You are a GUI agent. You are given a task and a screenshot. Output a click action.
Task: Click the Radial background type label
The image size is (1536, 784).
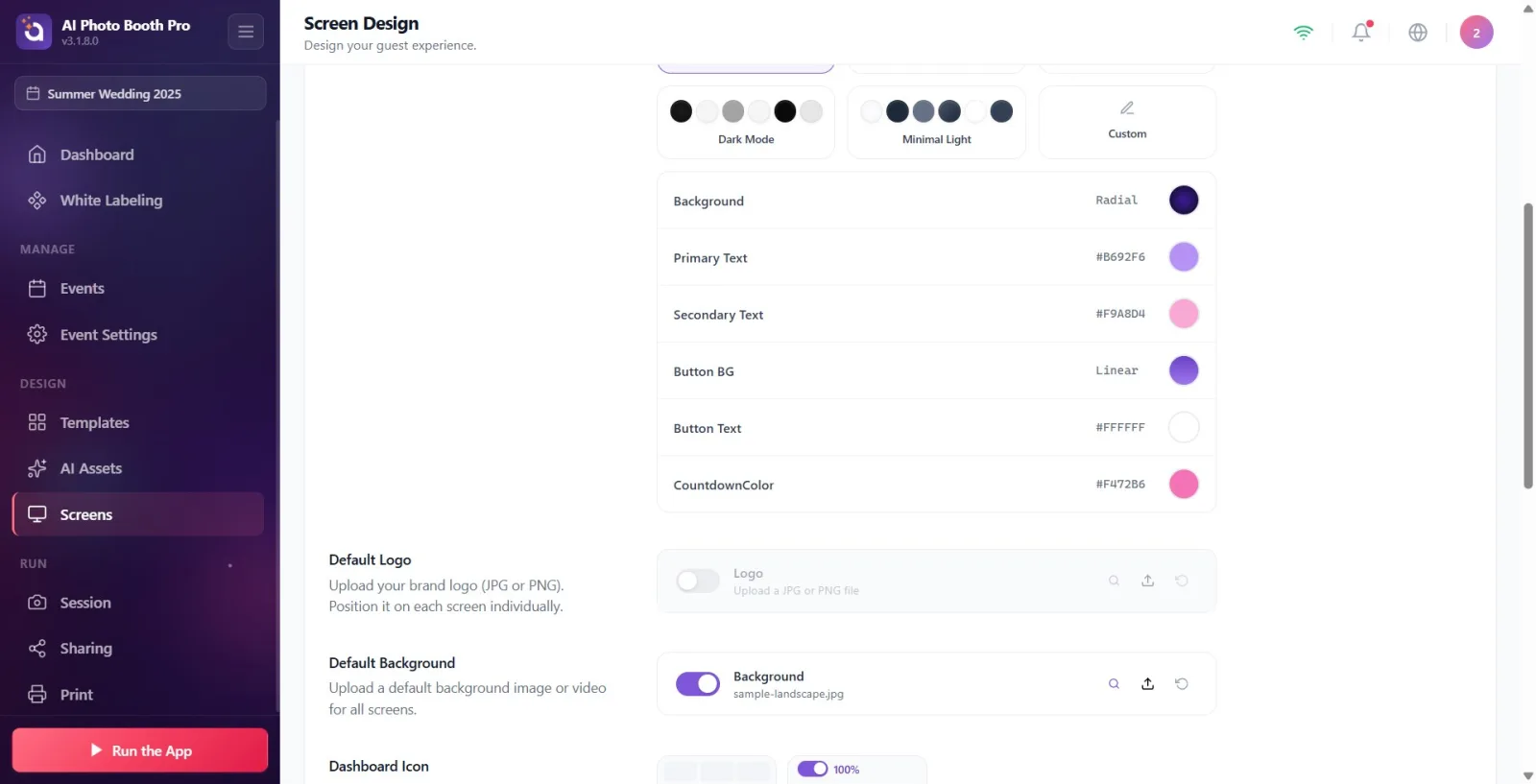click(x=1116, y=201)
